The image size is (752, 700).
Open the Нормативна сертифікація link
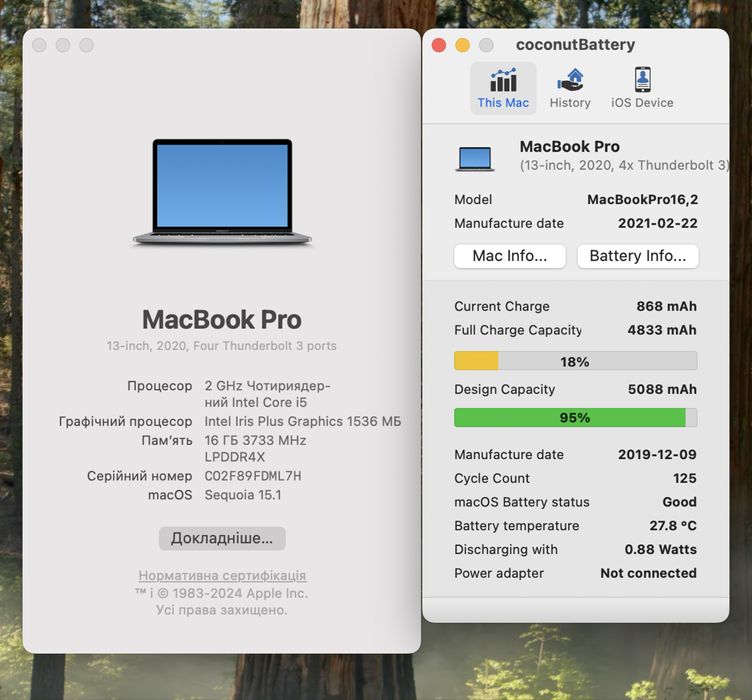click(x=222, y=575)
